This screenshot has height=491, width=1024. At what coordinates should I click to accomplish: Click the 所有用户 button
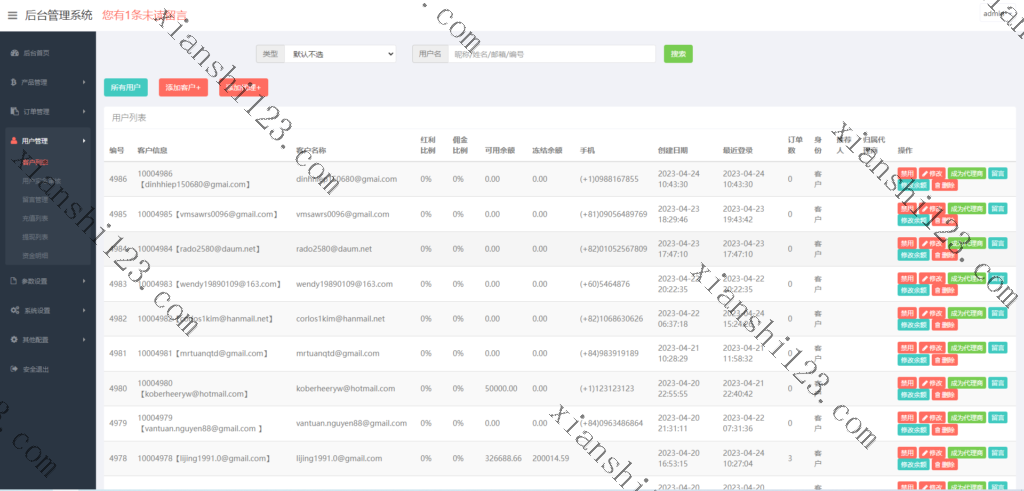pos(125,87)
